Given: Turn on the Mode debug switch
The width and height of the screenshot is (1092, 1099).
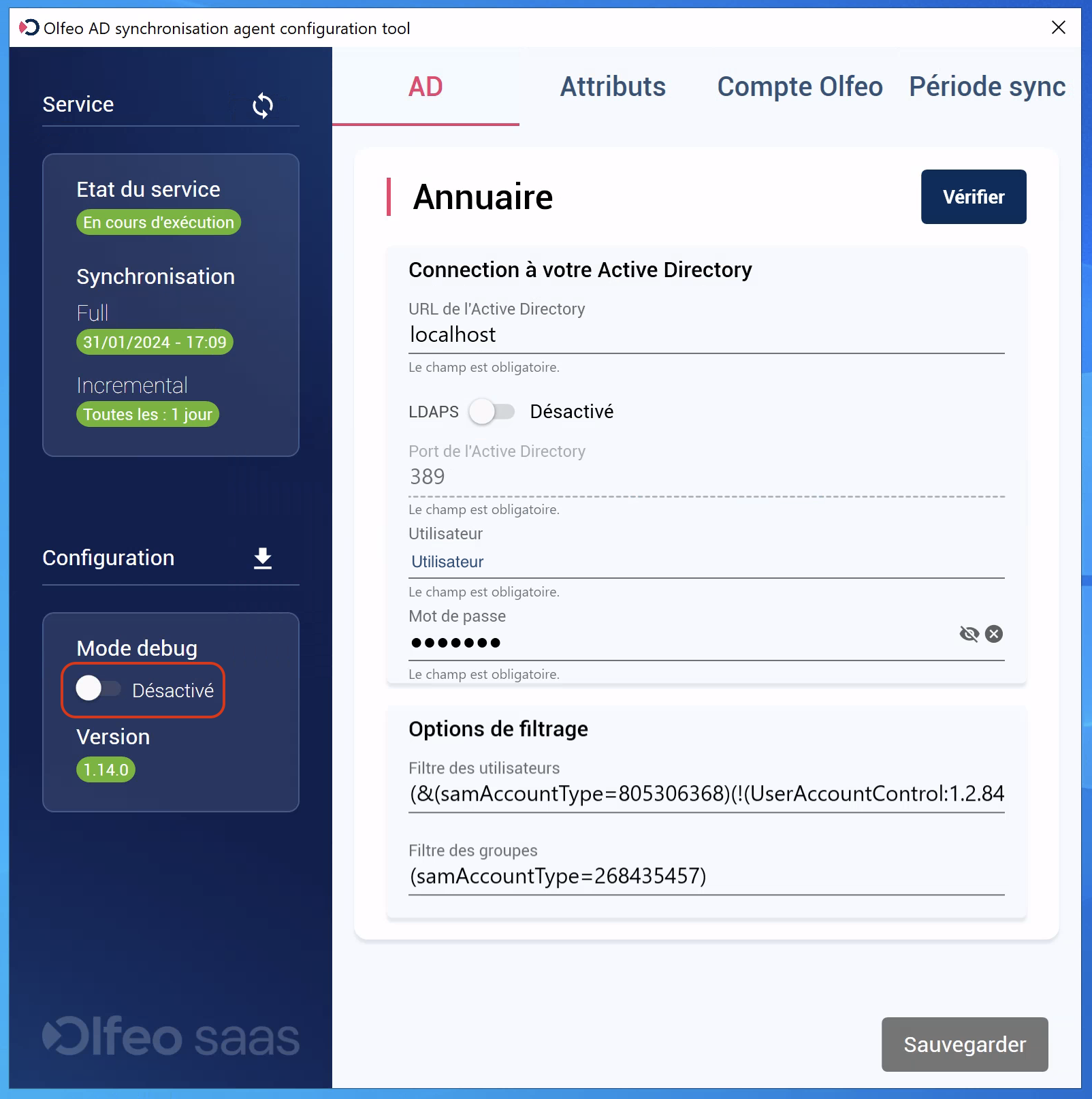Looking at the screenshot, I should [98, 688].
